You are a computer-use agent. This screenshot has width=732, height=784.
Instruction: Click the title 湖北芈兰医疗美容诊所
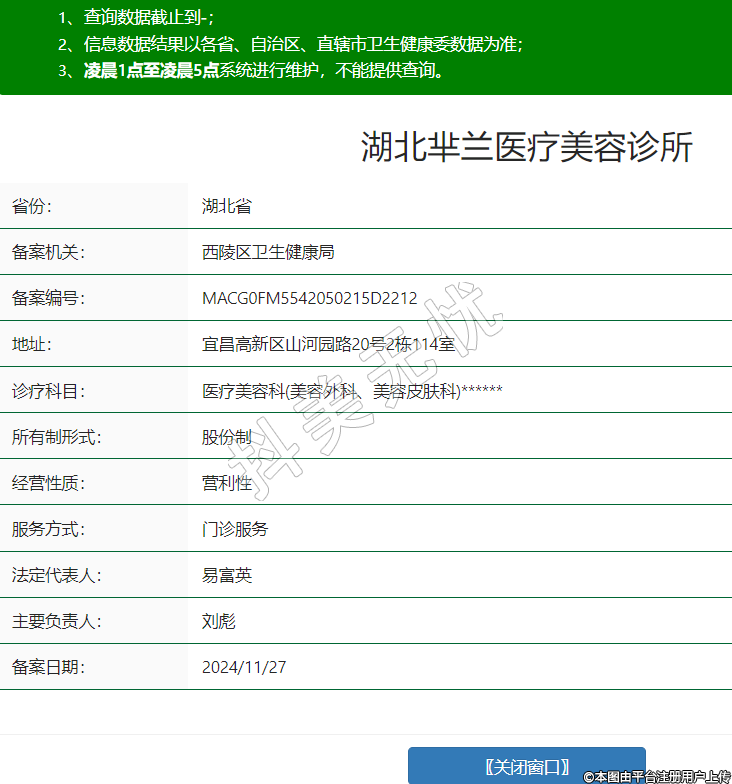click(x=526, y=148)
